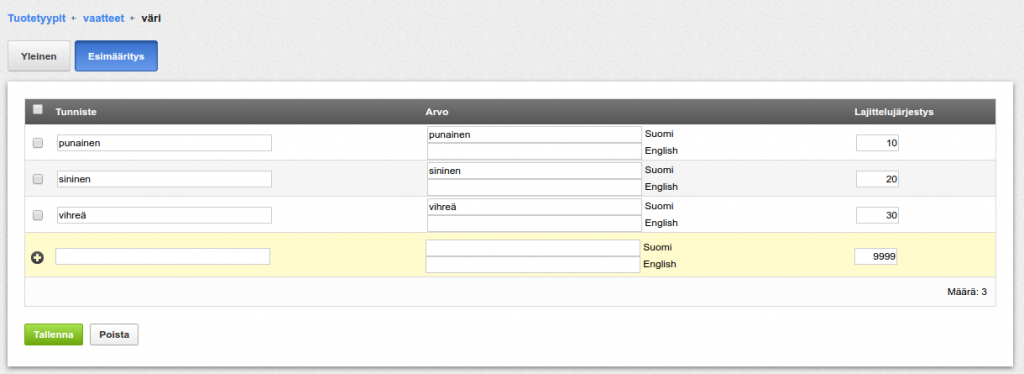Viewport: 1024px width, 374px height.
Task: Click the Määrä: 3 count text
Action: 967,292
